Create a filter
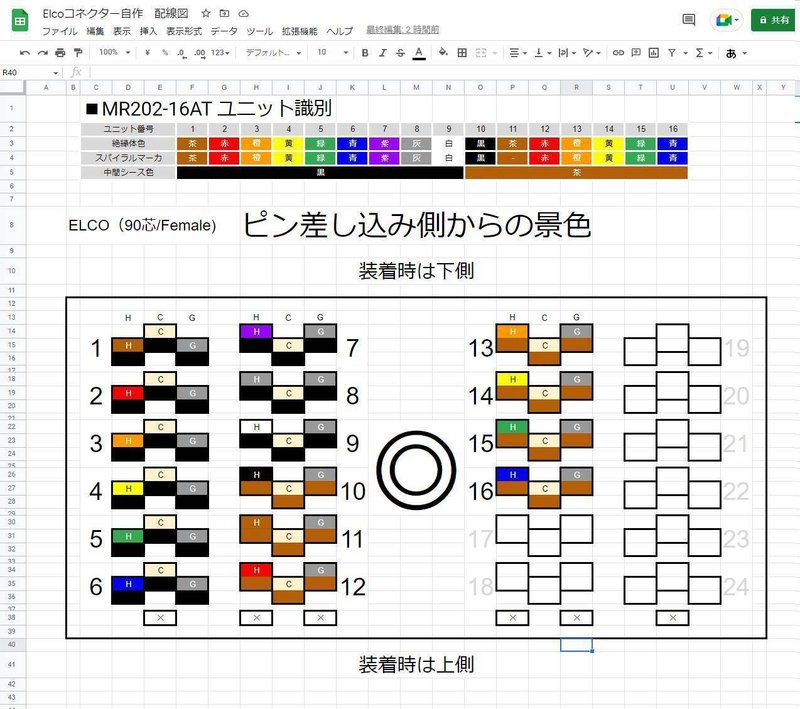800x709 pixels. pyautogui.click(x=670, y=52)
